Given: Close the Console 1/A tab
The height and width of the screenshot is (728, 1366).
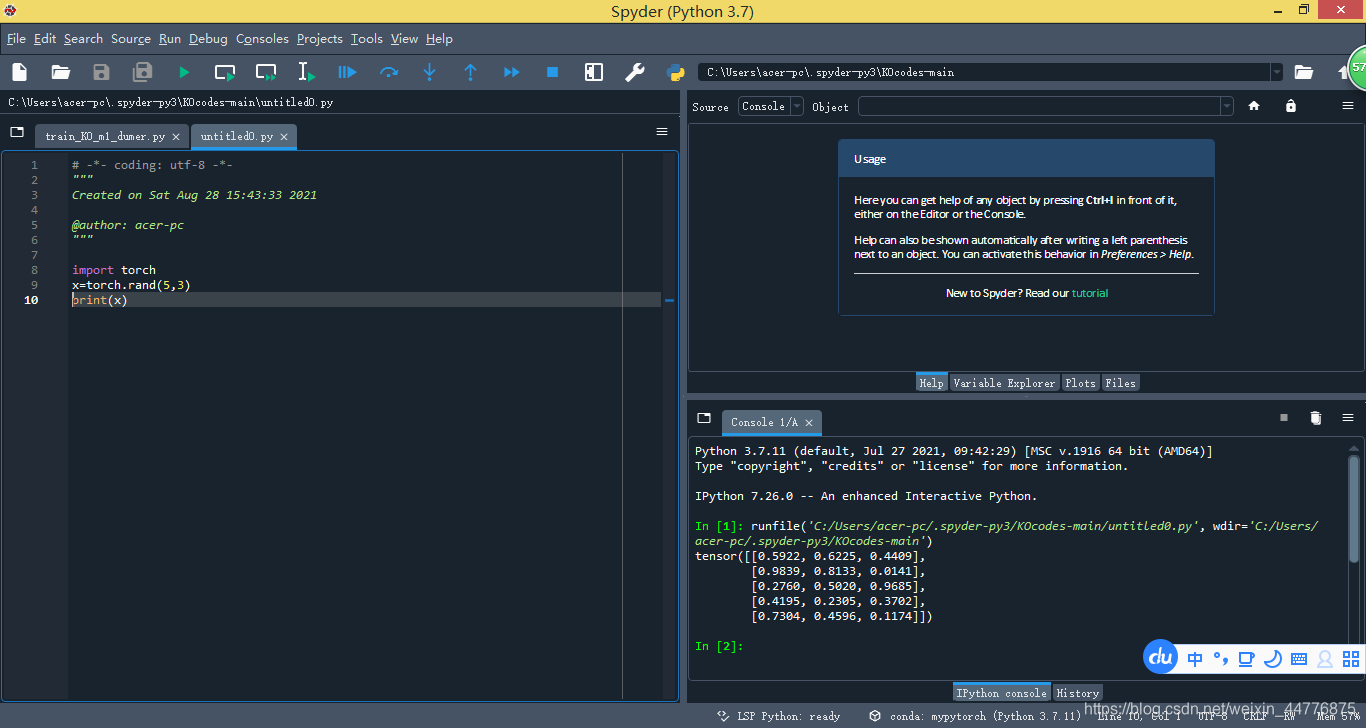Looking at the screenshot, I should 809,423.
